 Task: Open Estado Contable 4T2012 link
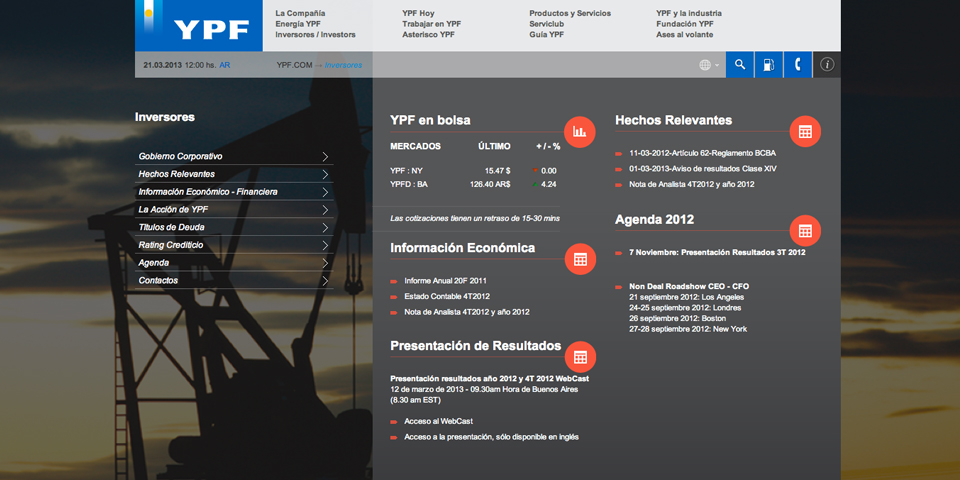click(447, 297)
